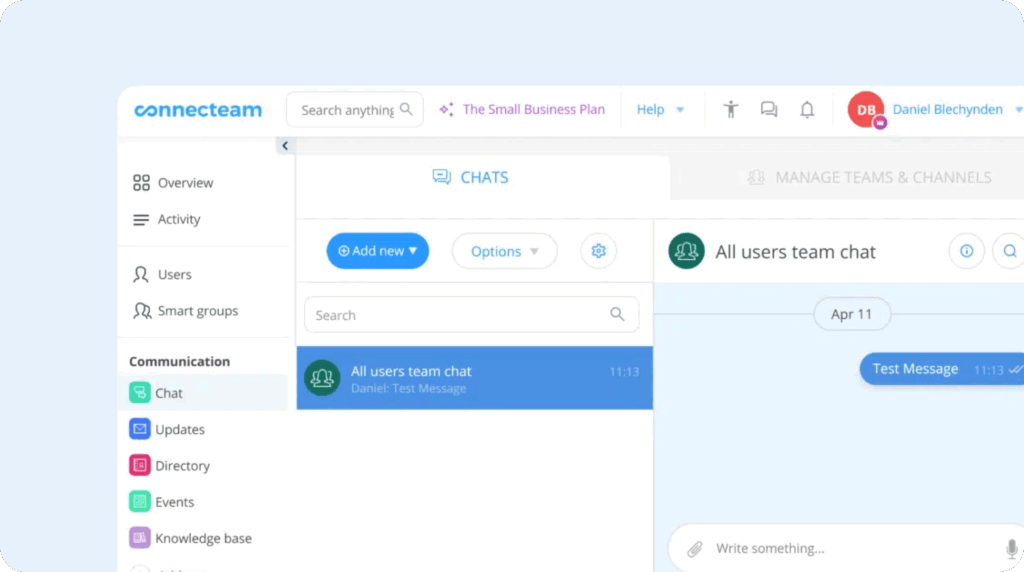Click the chat list Search field
The width and height of the screenshot is (1024, 572).
tap(472, 315)
